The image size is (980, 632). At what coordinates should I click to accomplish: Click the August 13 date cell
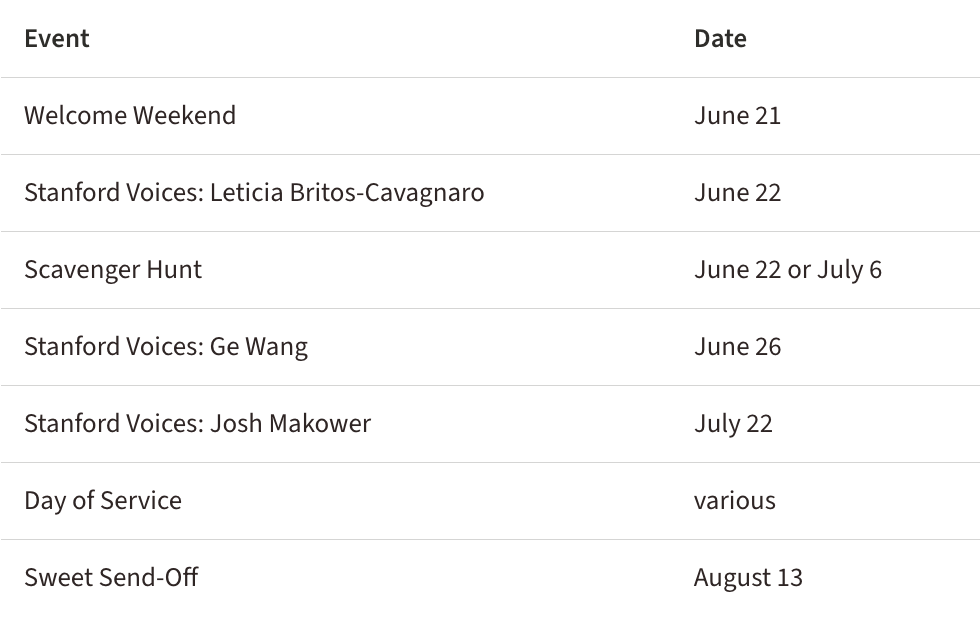(748, 578)
